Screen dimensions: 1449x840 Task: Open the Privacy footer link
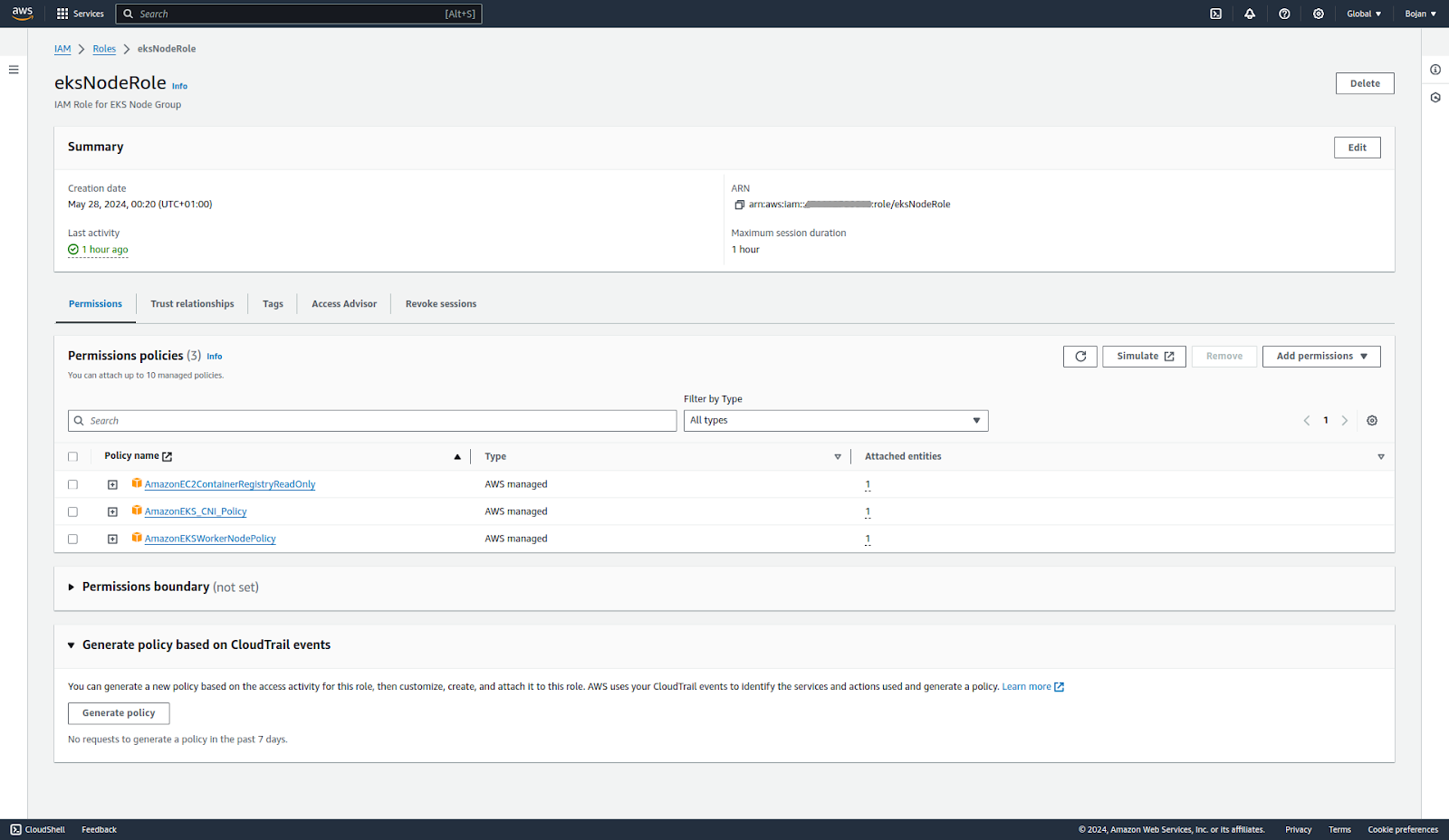(x=1298, y=830)
